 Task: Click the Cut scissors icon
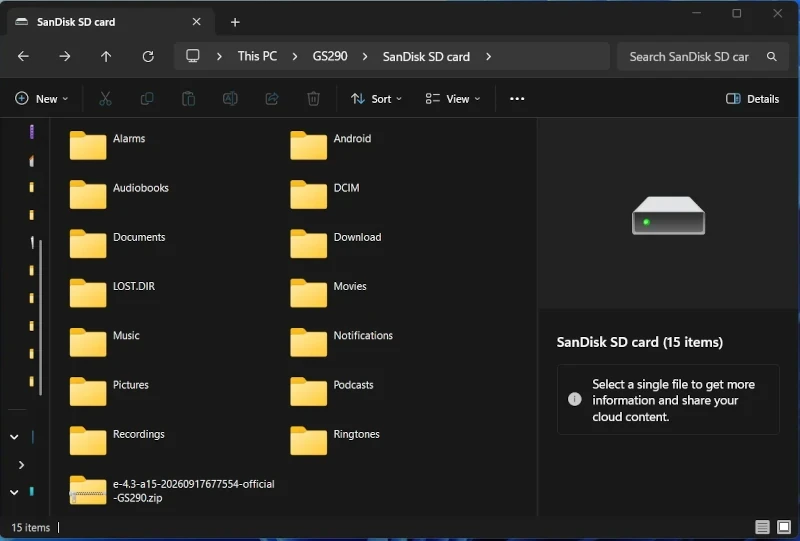[x=105, y=99]
